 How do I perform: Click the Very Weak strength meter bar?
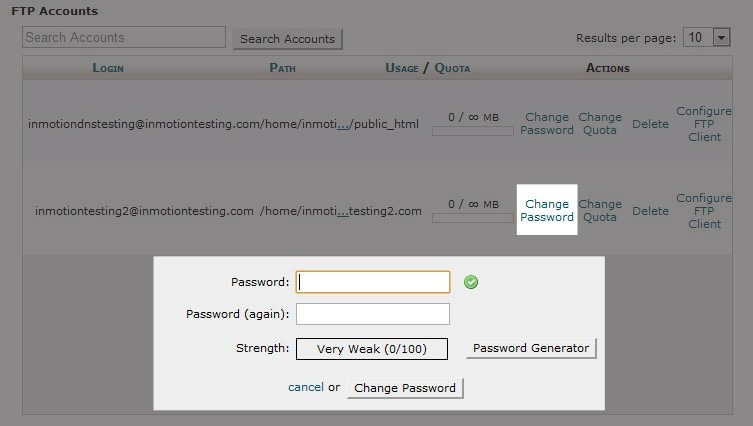372,349
